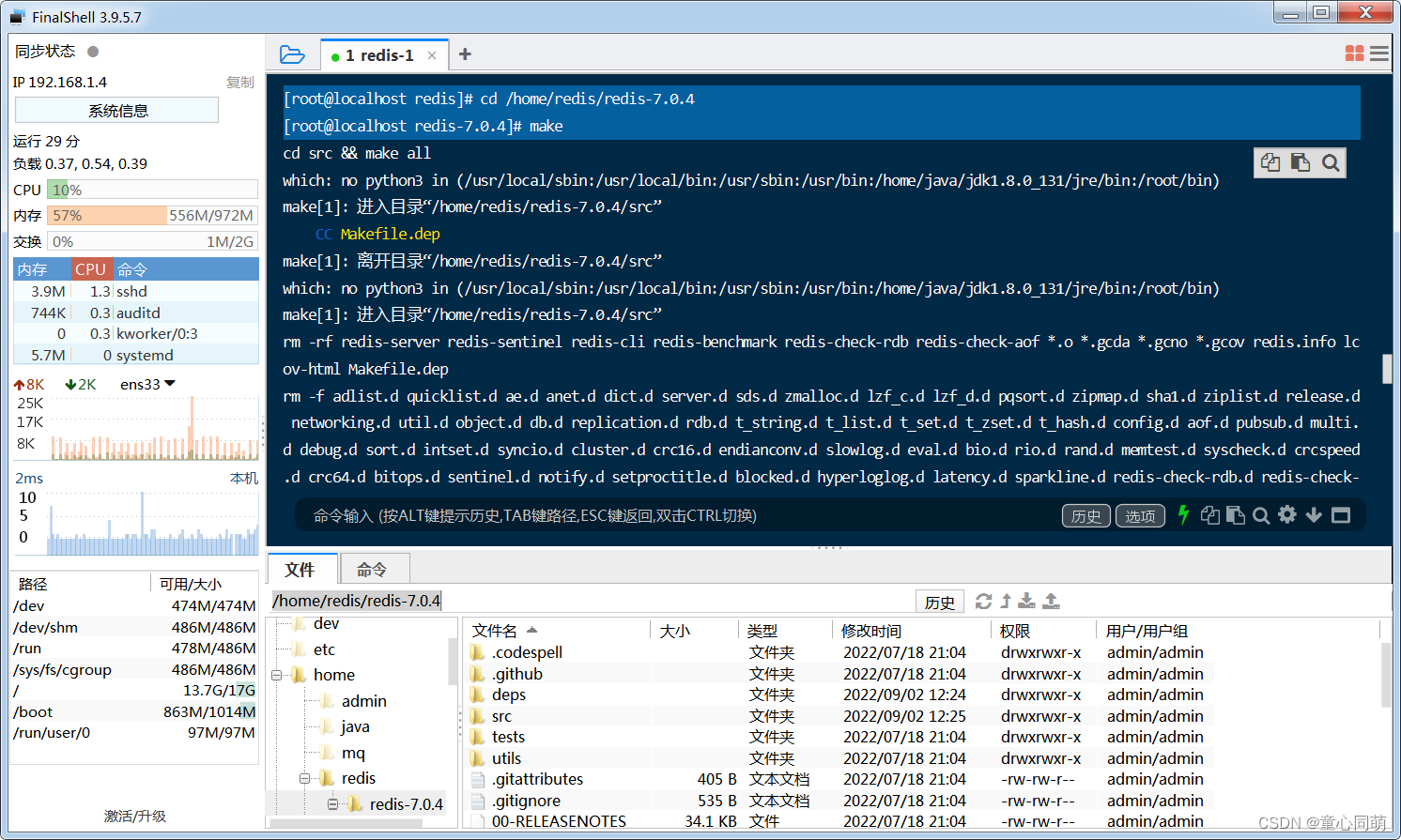The image size is (1401, 840).
Task: Select the admin folder in tree
Action: pos(363,701)
